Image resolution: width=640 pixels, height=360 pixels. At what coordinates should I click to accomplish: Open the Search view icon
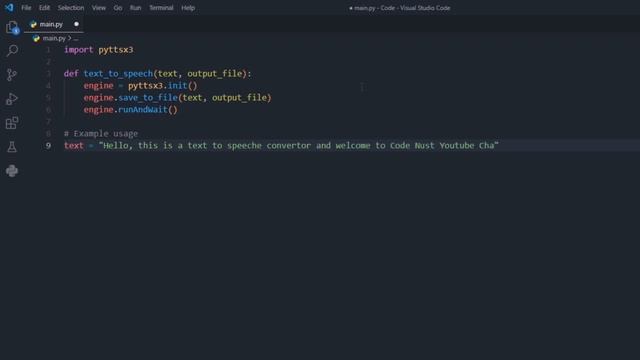click(x=12, y=51)
